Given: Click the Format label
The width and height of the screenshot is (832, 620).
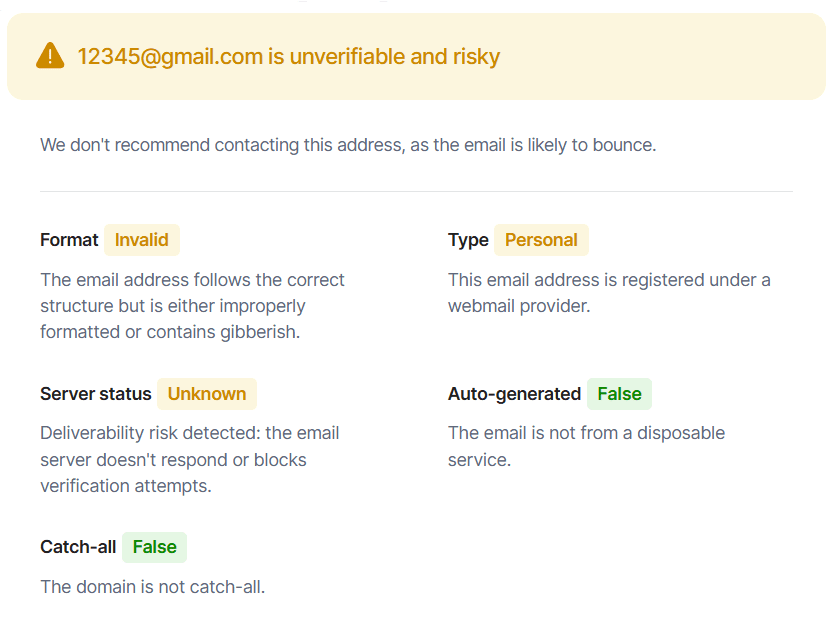Looking at the screenshot, I should (69, 240).
